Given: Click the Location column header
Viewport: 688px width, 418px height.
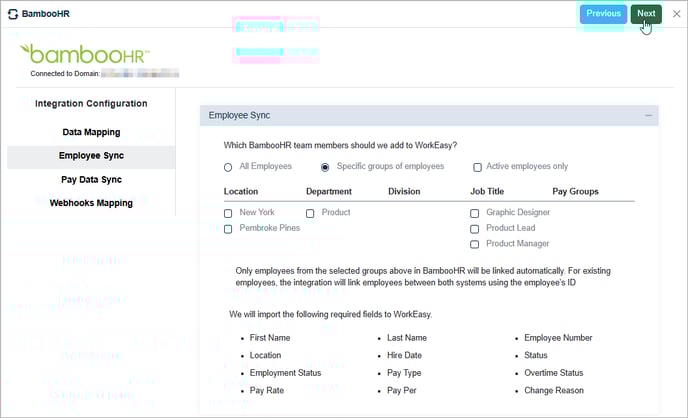Looking at the screenshot, I should (x=241, y=191).
